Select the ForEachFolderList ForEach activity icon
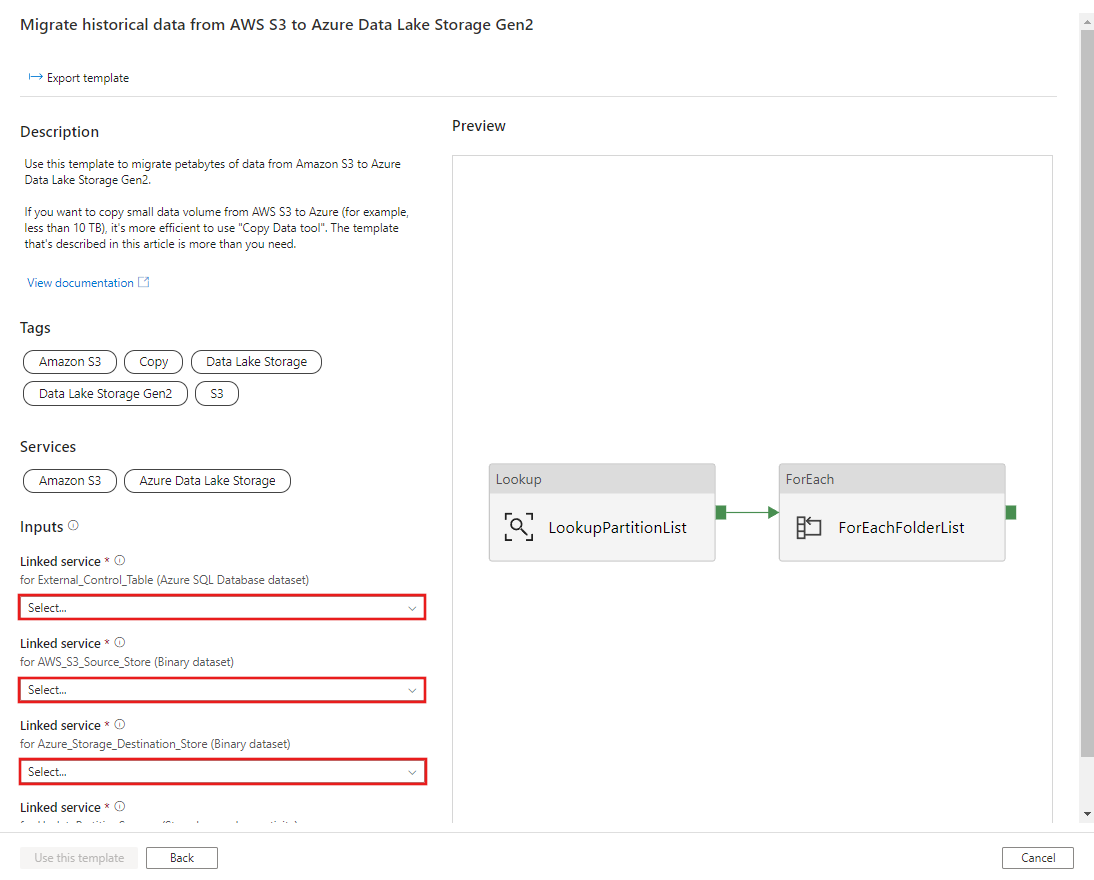This screenshot has height=880, width=1094. point(809,526)
